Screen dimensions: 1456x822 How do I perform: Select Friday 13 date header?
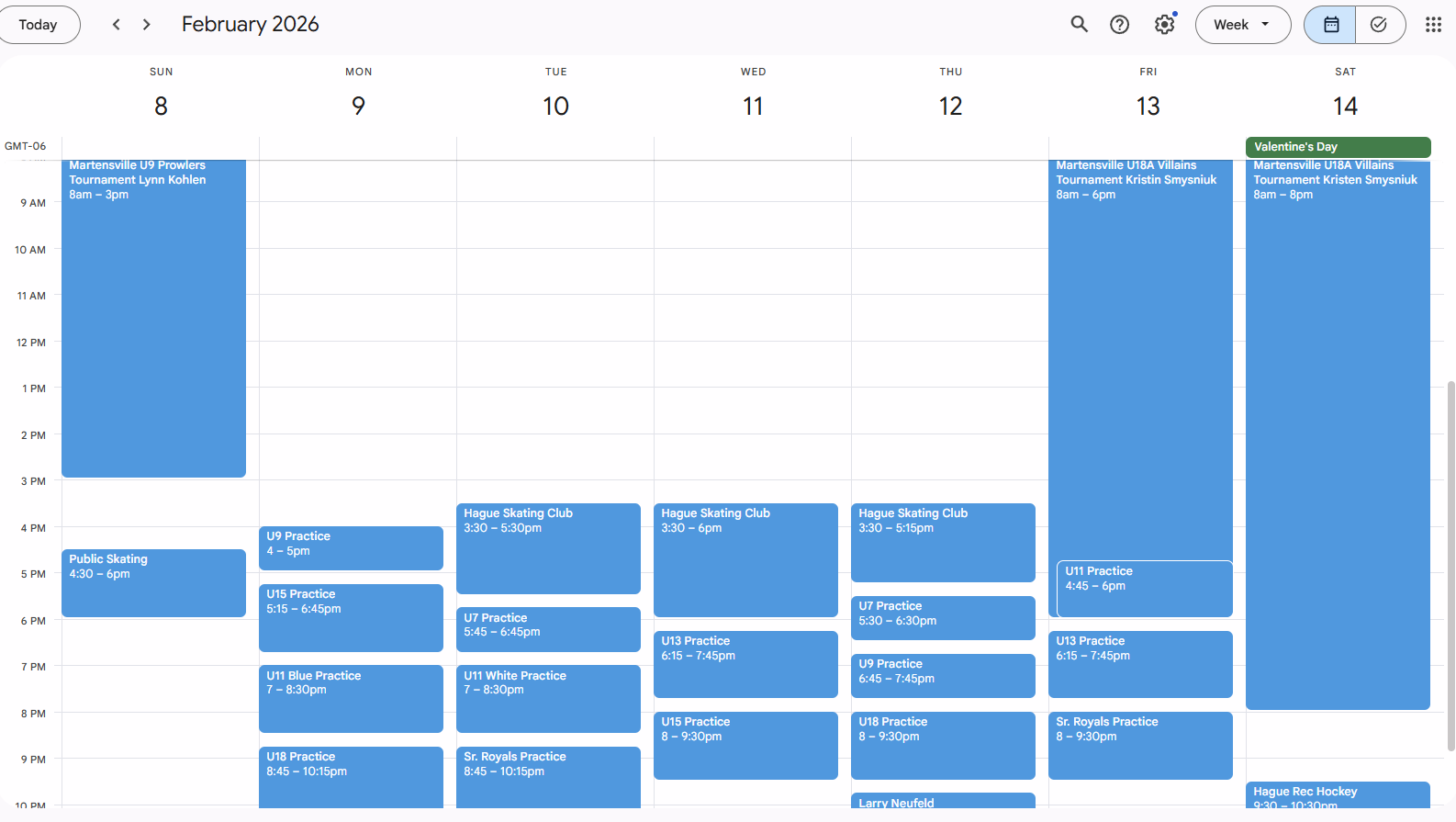(x=1148, y=107)
